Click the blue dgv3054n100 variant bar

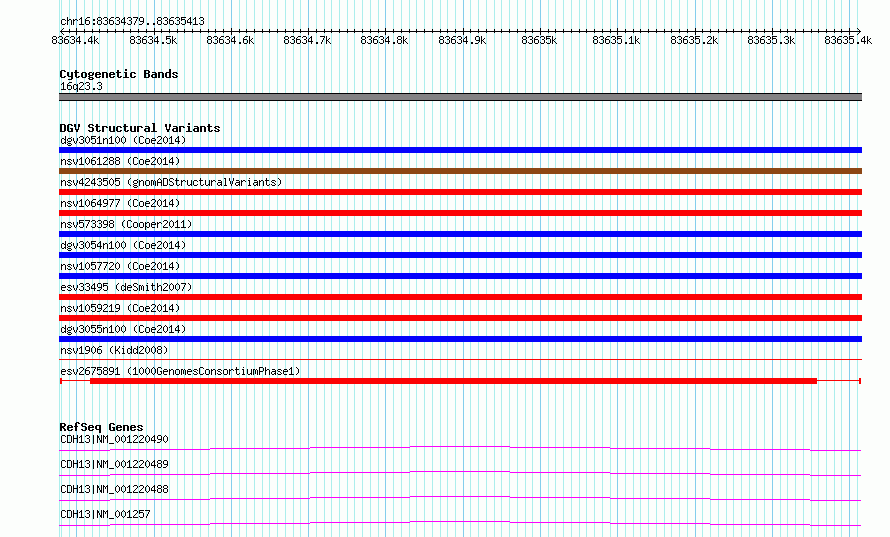click(x=460, y=255)
